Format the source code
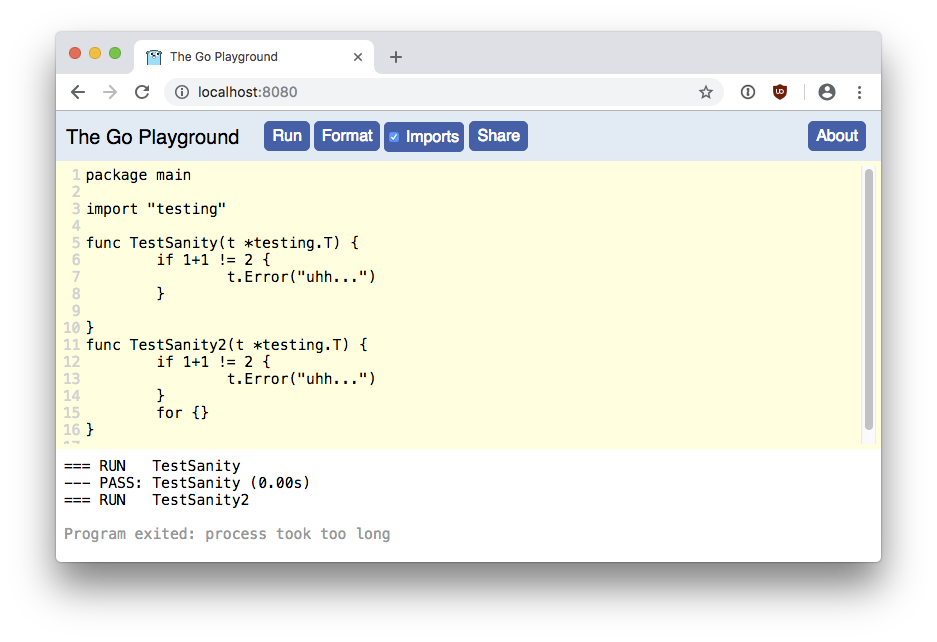Image resolution: width=937 pixels, height=642 pixels. [x=347, y=136]
